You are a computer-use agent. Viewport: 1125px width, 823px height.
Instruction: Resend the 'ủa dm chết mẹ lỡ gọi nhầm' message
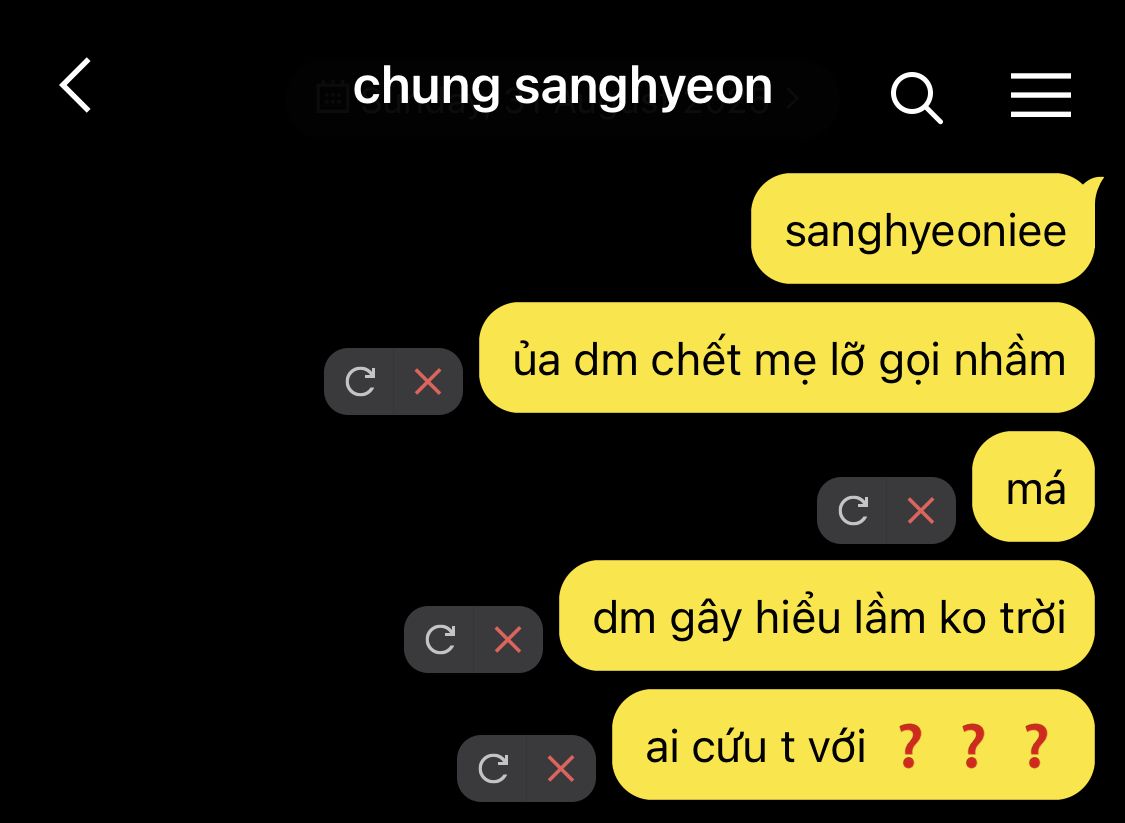coord(360,382)
